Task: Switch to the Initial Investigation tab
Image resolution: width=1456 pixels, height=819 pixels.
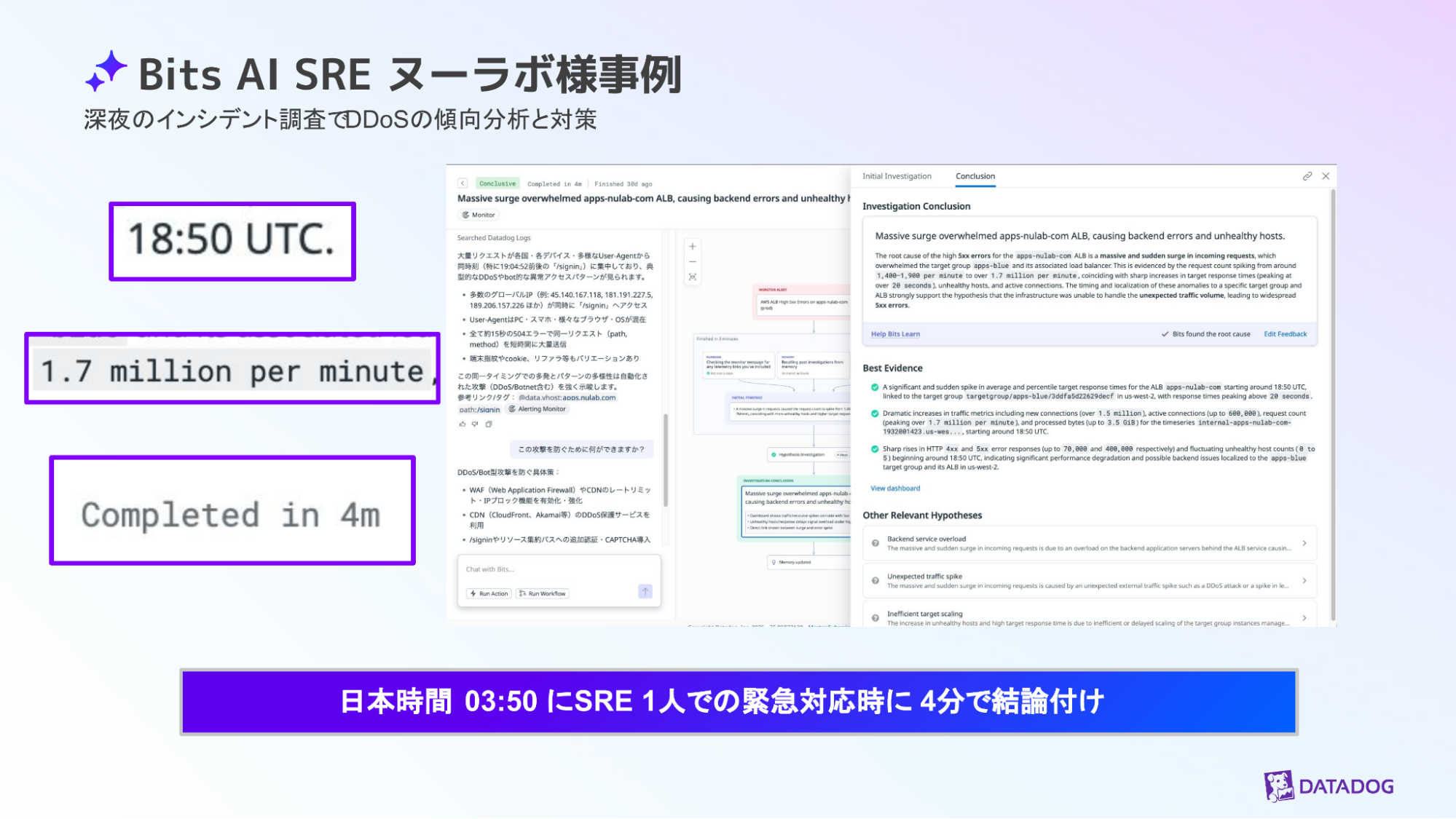Action: point(896,176)
